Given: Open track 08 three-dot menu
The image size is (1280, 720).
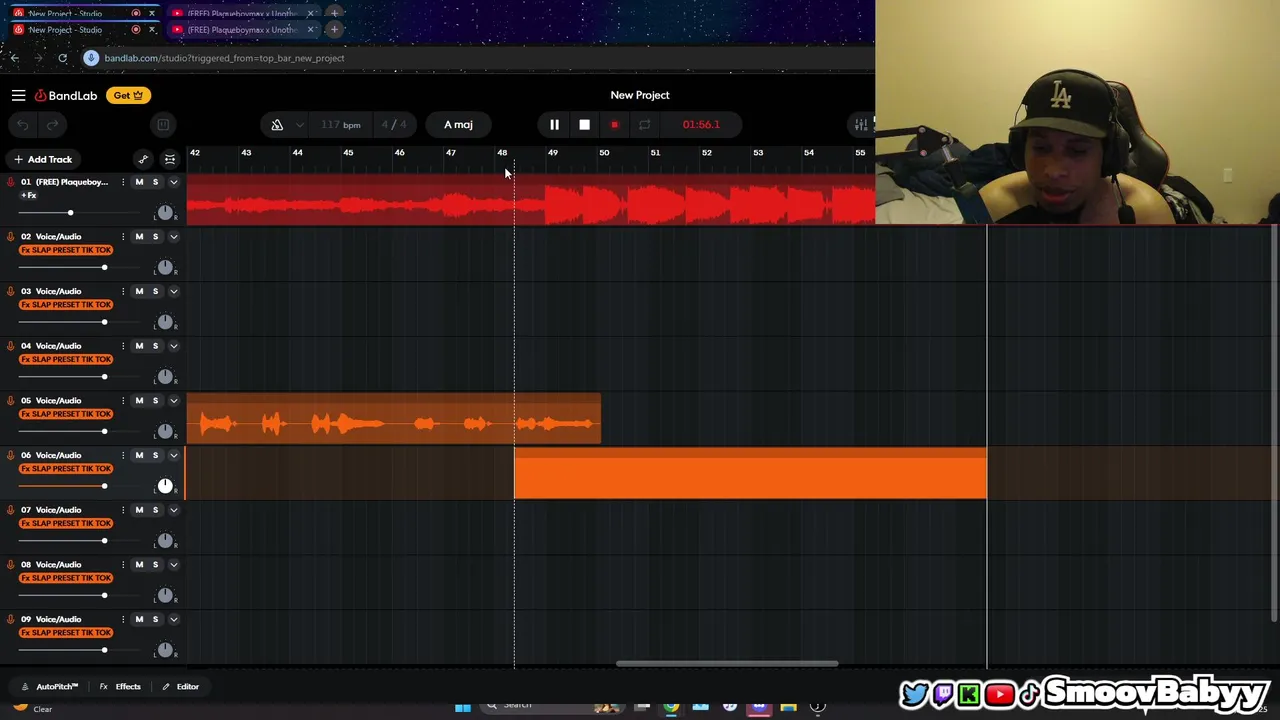Looking at the screenshot, I should tap(123, 565).
